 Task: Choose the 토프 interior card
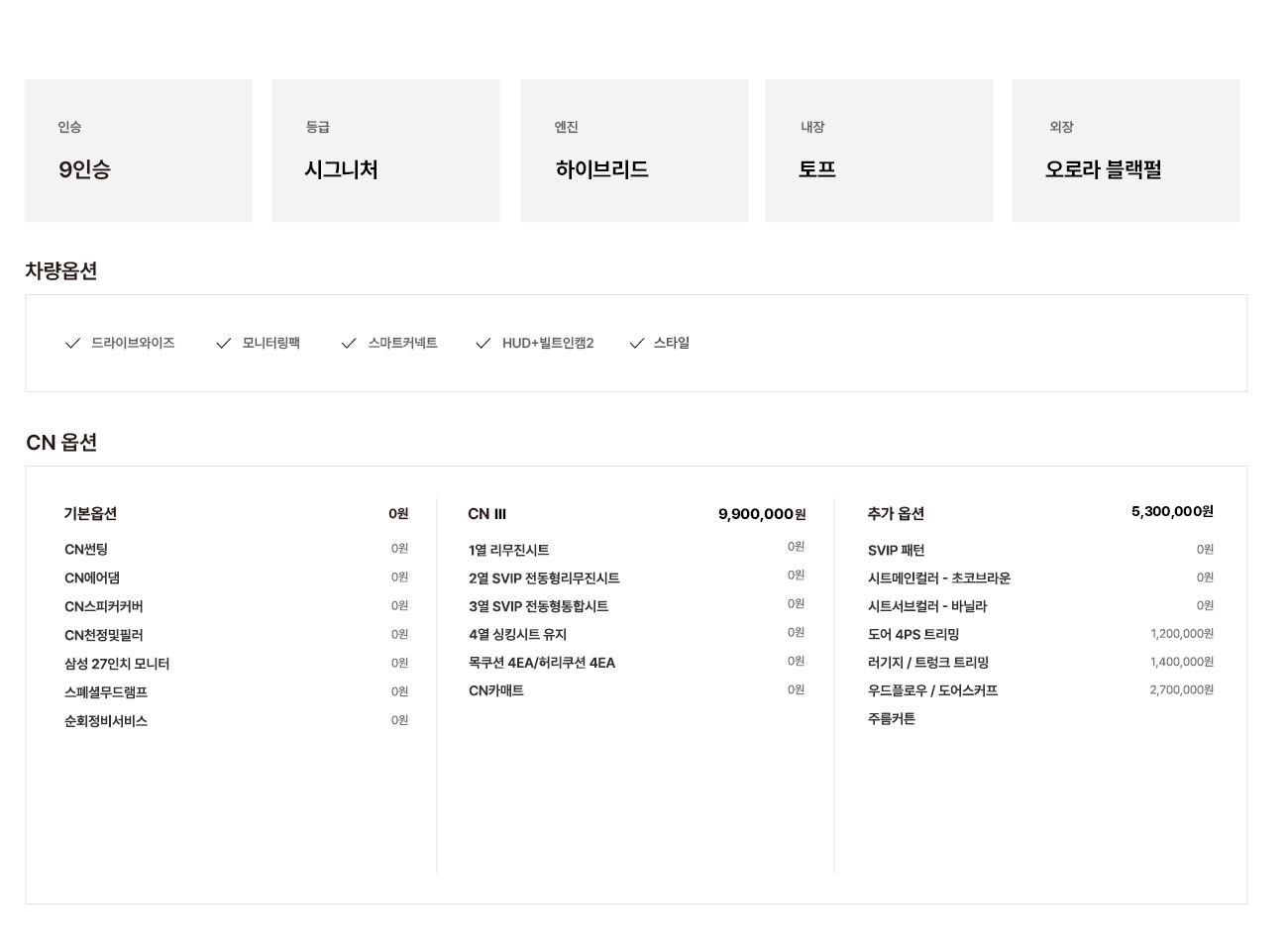tap(880, 151)
